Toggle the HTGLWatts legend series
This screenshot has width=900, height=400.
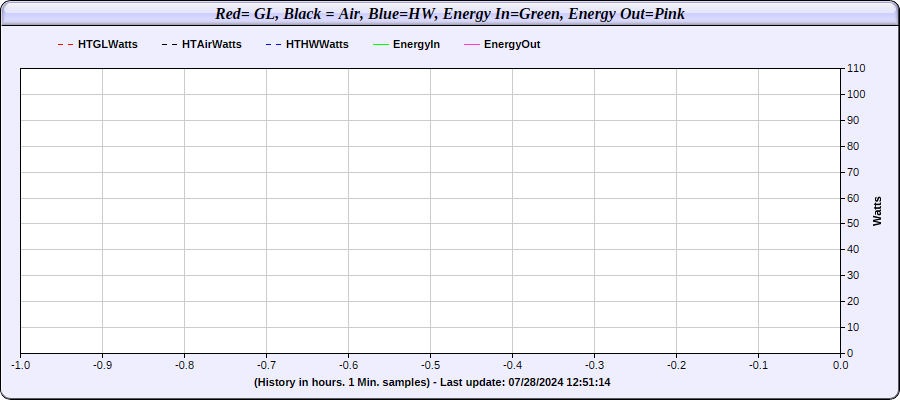(98, 44)
